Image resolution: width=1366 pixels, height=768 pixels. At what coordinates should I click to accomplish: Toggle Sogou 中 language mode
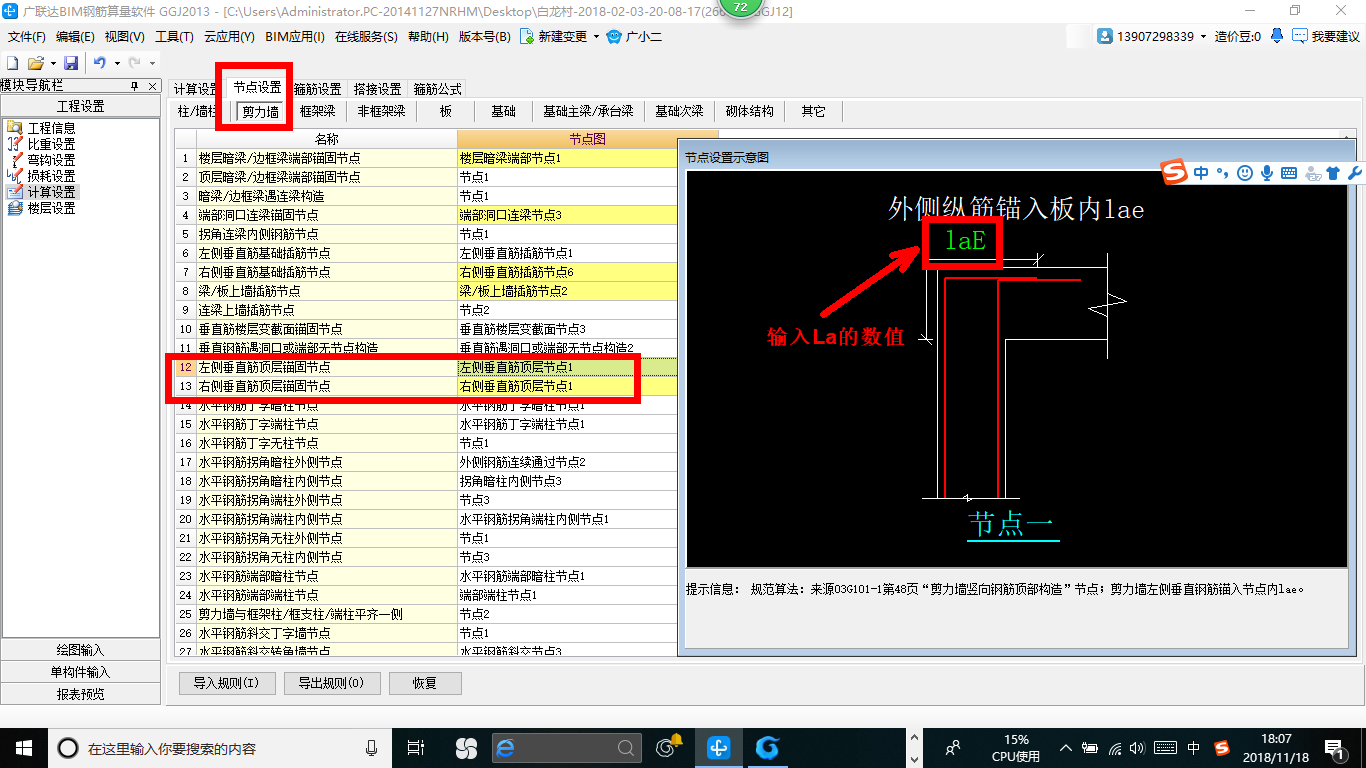click(1201, 173)
